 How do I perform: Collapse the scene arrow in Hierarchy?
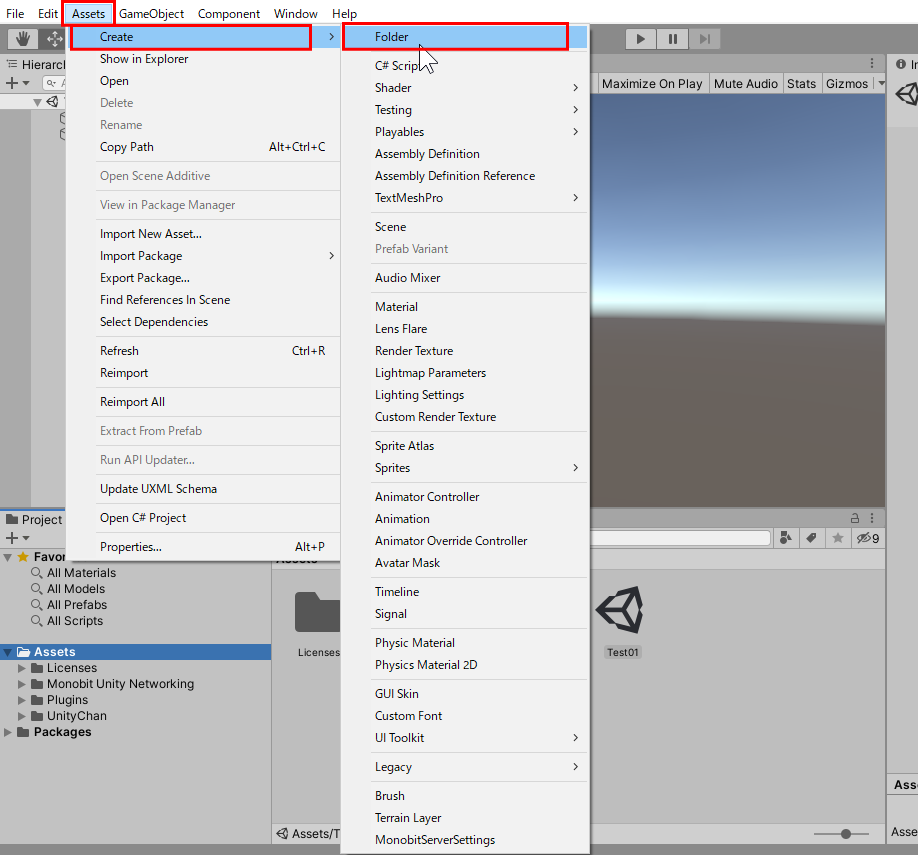(x=37, y=102)
